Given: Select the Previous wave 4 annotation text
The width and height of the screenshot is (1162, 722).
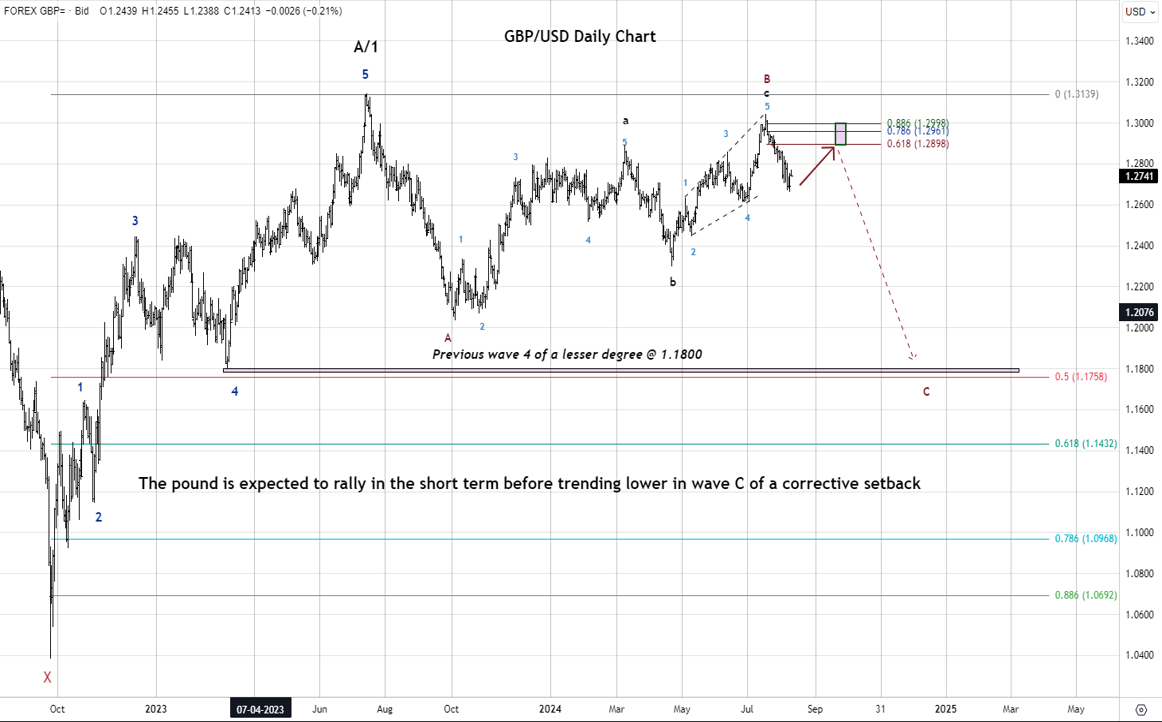Looking at the screenshot, I should point(560,354).
